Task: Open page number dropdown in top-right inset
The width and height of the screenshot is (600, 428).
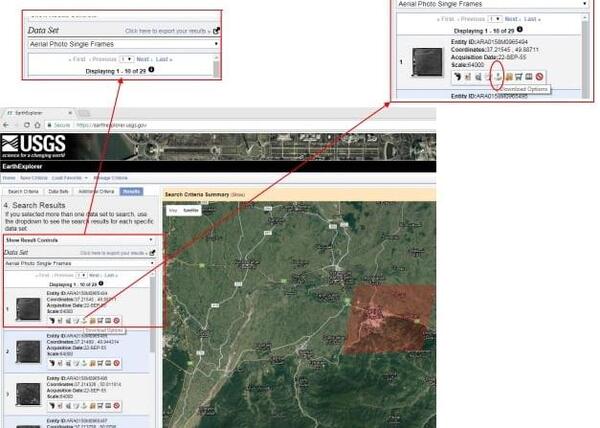Action: pyautogui.click(x=495, y=19)
